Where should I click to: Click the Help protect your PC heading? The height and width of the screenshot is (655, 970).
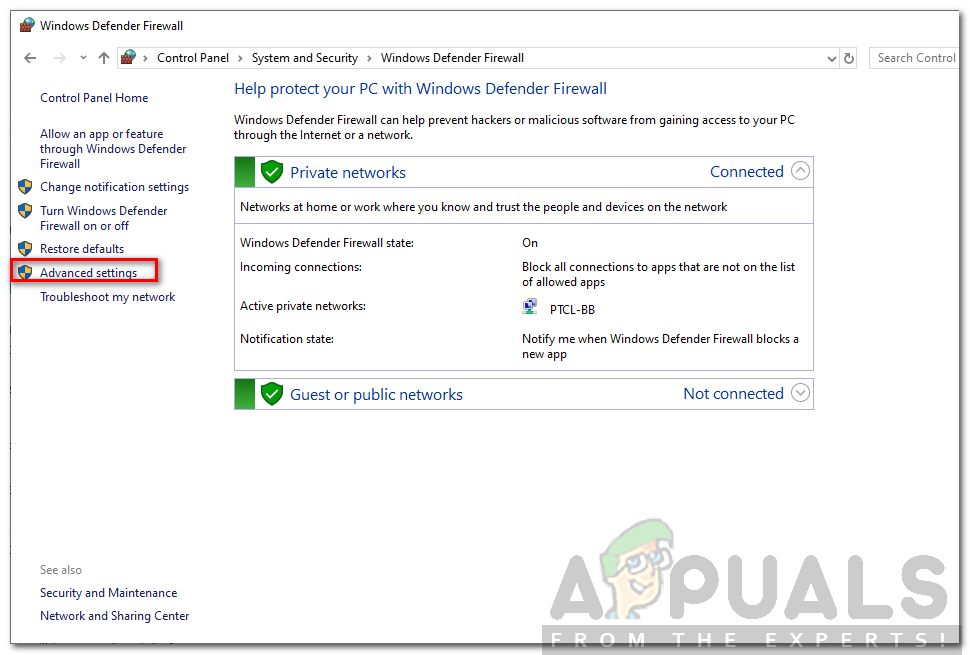(420, 88)
